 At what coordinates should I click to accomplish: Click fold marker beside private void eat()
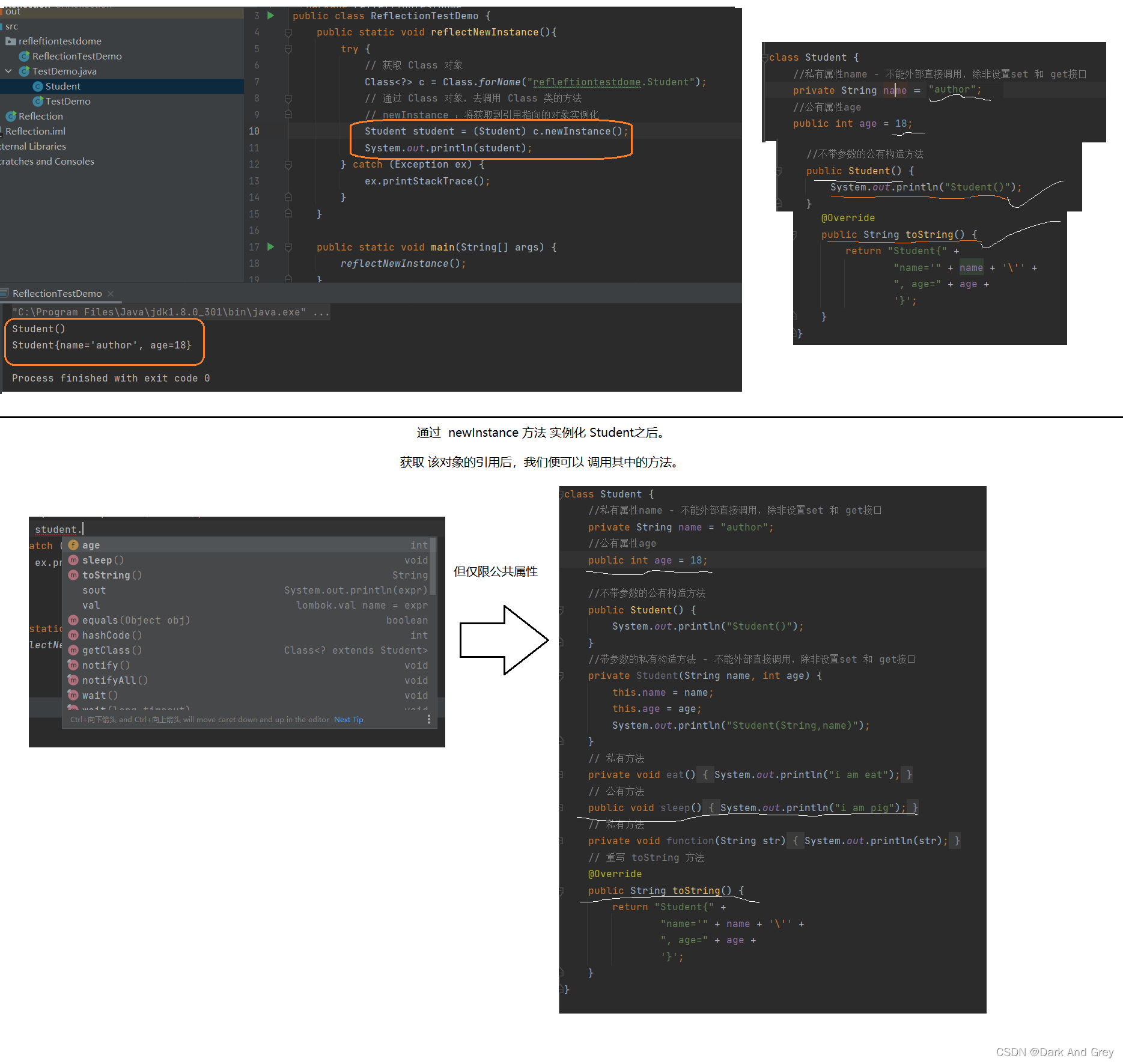pos(561,775)
